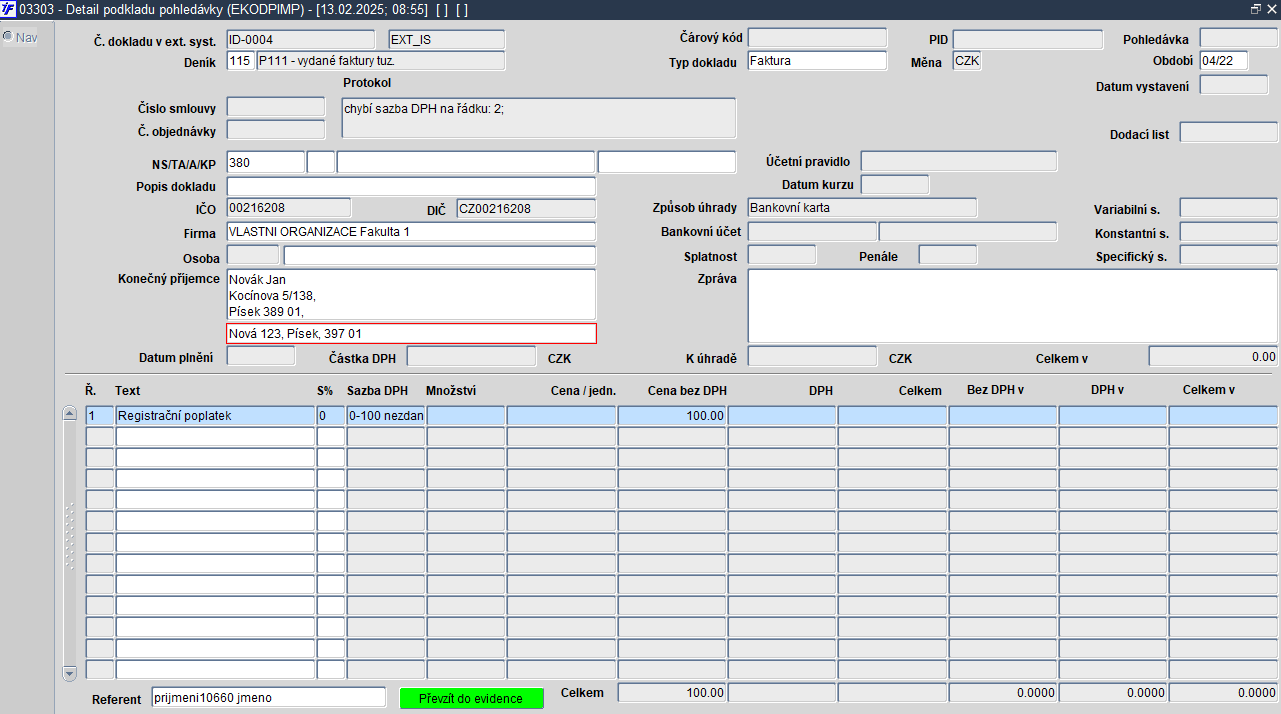Restore the inner window using the title-bar restore icon

[x=1256, y=8]
